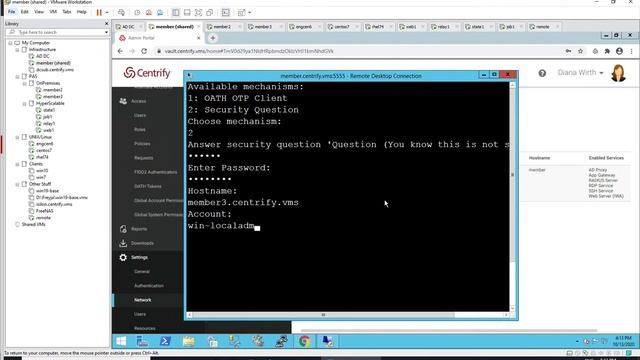Image resolution: width=640 pixels, height=360 pixels.
Task: Go back in Chrome
Action: point(120,51)
